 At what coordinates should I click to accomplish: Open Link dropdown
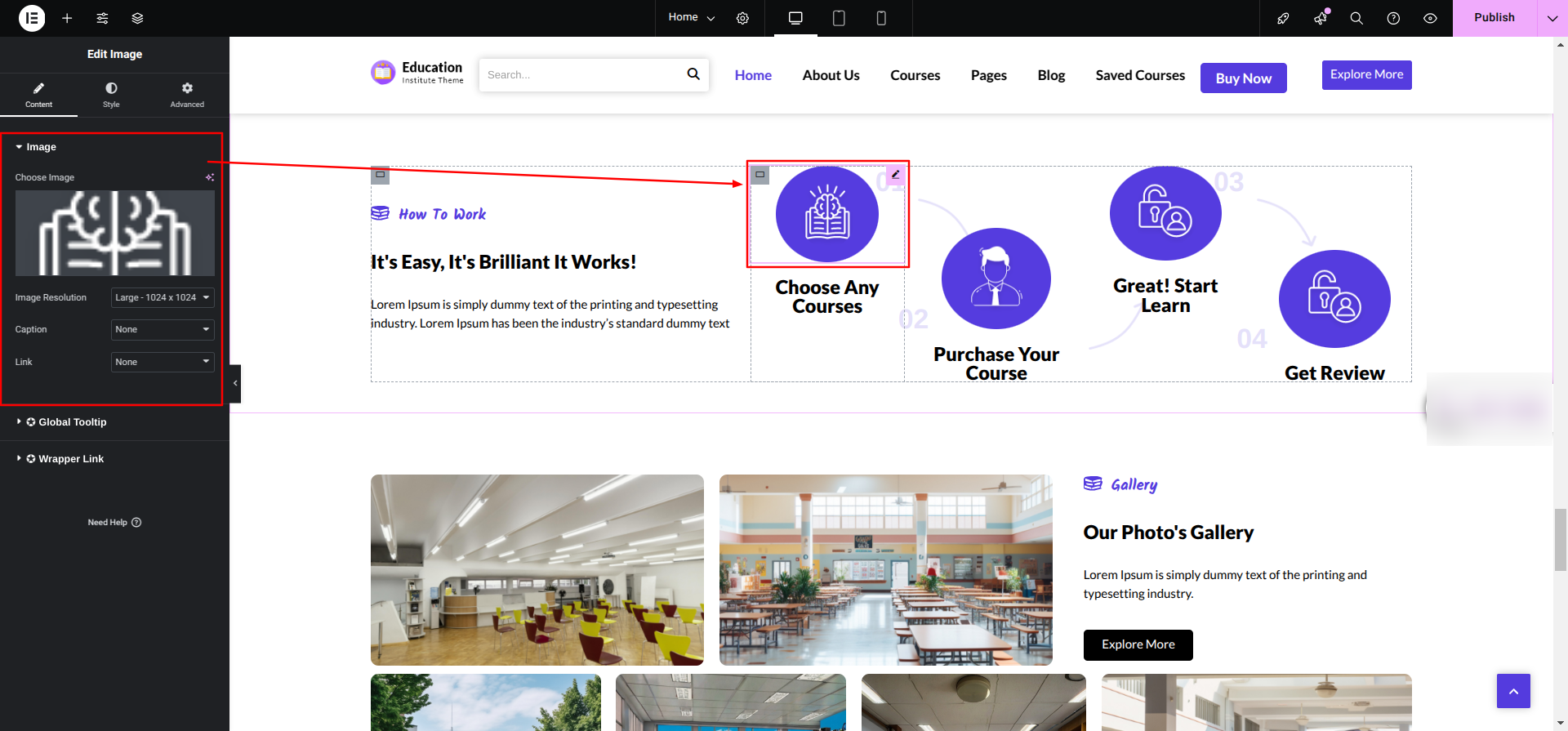click(x=163, y=362)
